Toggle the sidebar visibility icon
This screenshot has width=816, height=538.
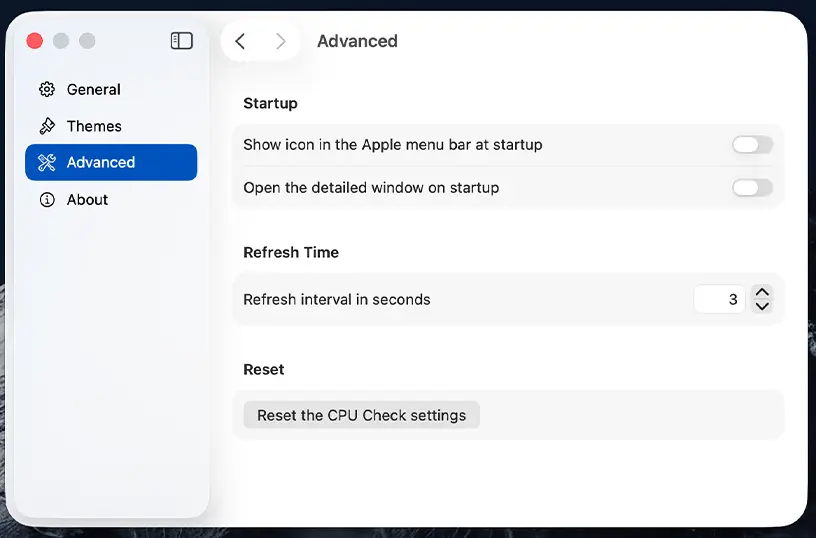click(181, 41)
